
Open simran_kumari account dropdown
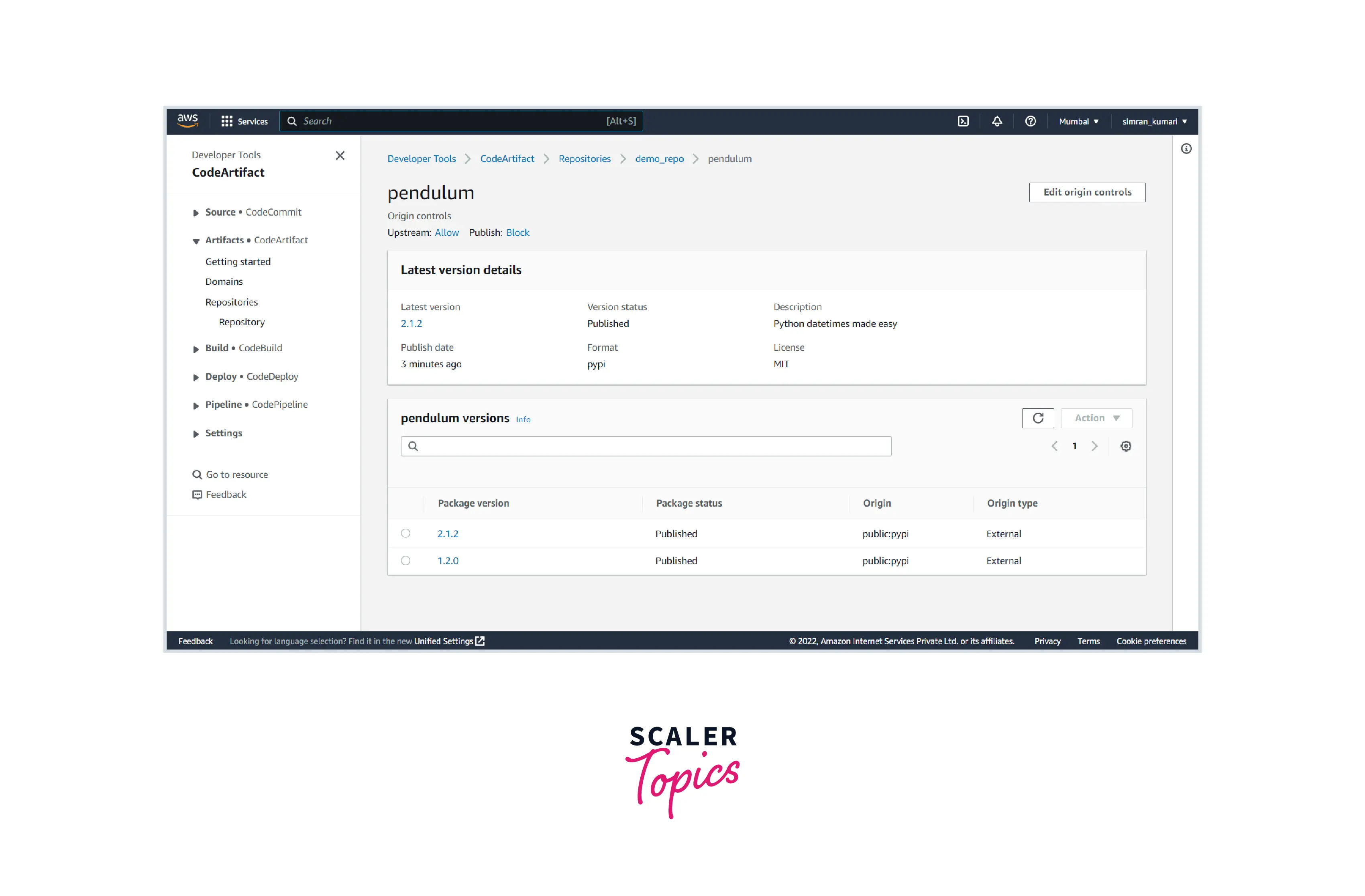pos(1154,122)
